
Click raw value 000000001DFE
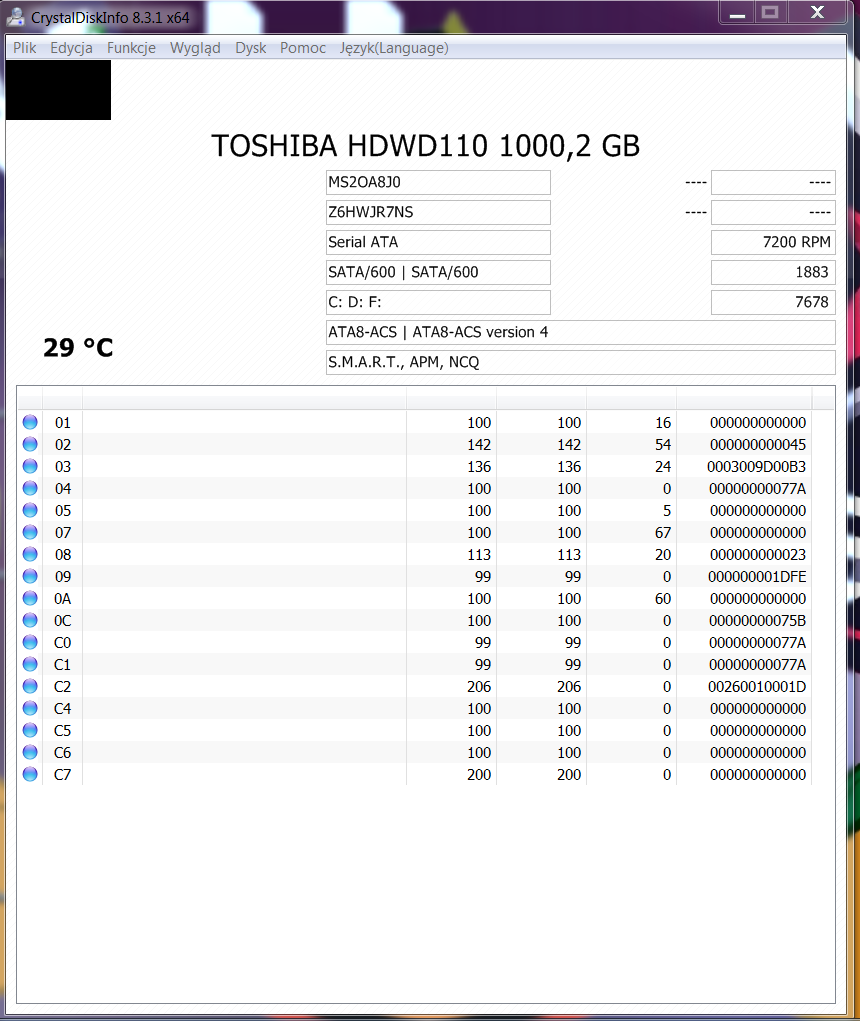pos(757,577)
